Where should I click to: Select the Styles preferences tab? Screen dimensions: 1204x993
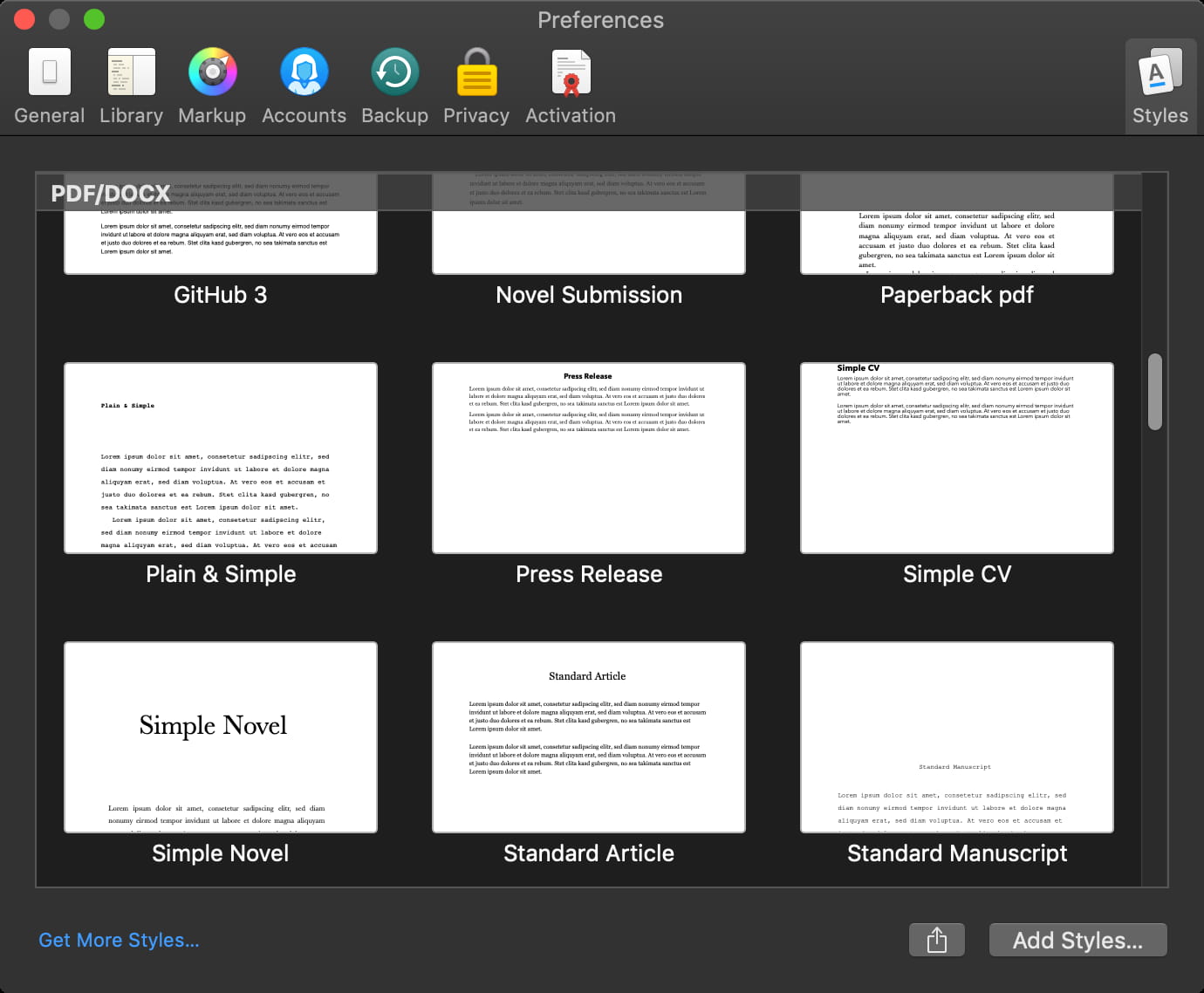click(x=1160, y=87)
